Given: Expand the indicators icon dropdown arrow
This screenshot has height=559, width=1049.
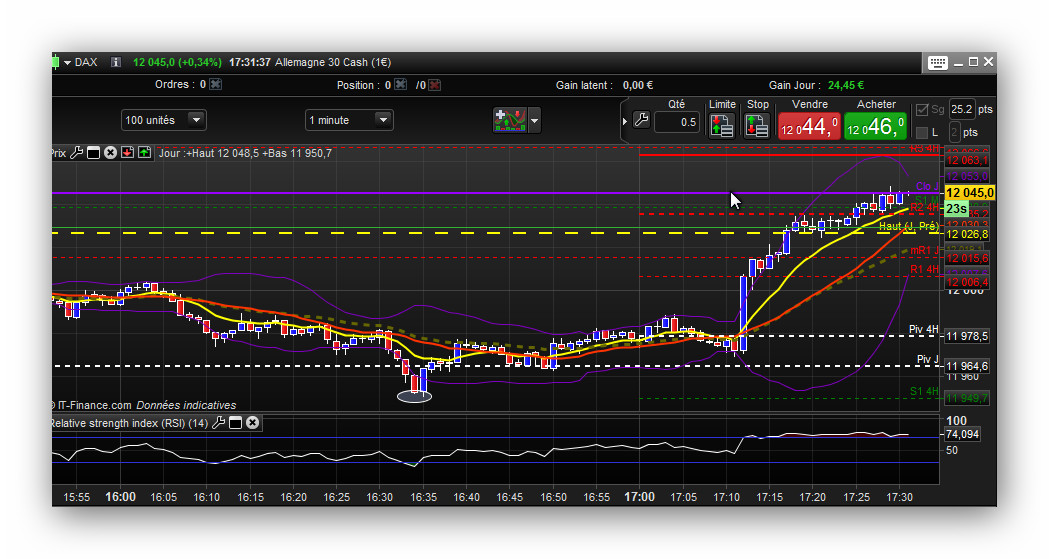Looking at the screenshot, I should (535, 121).
